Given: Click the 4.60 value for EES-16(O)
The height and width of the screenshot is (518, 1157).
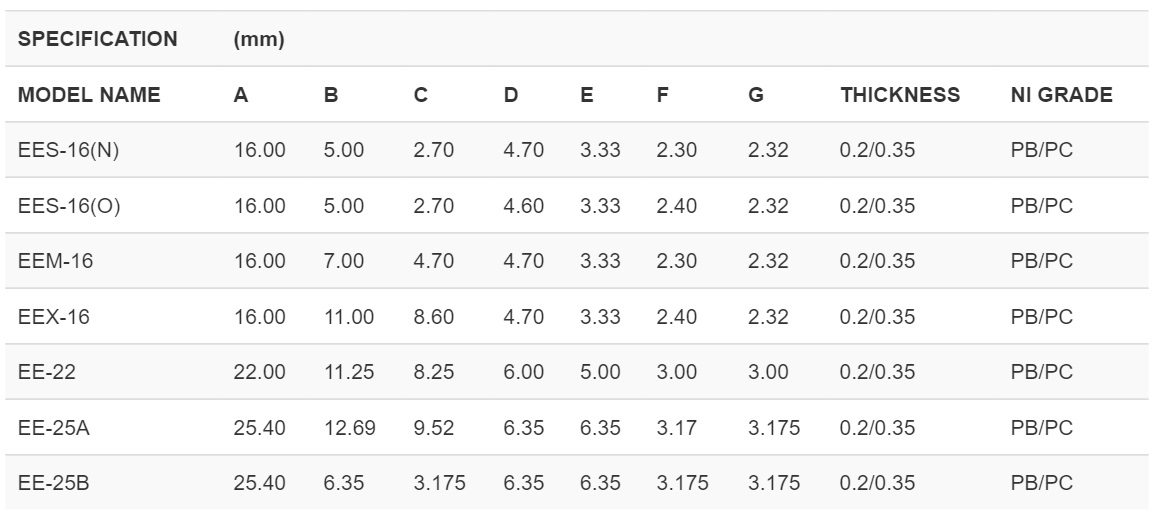Looking at the screenshot, I should 523,206.
